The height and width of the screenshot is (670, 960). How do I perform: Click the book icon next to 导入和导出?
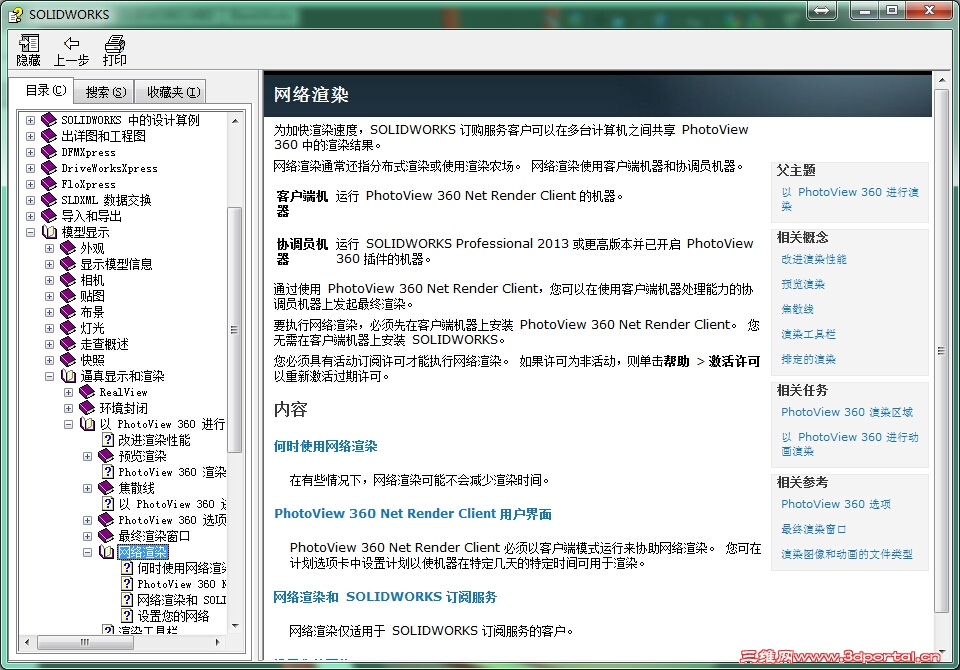pos(49,216)
